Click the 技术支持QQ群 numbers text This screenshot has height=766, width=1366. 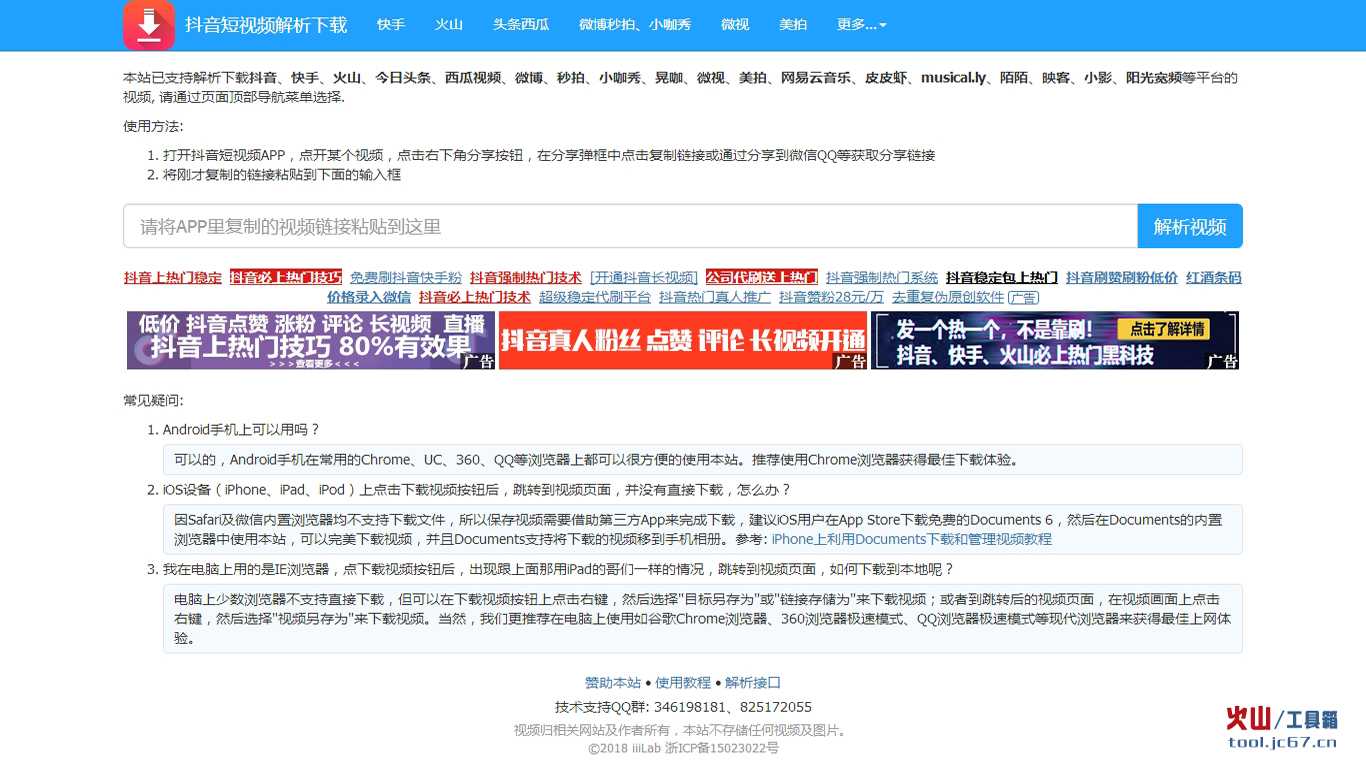[x=683, y=707]
